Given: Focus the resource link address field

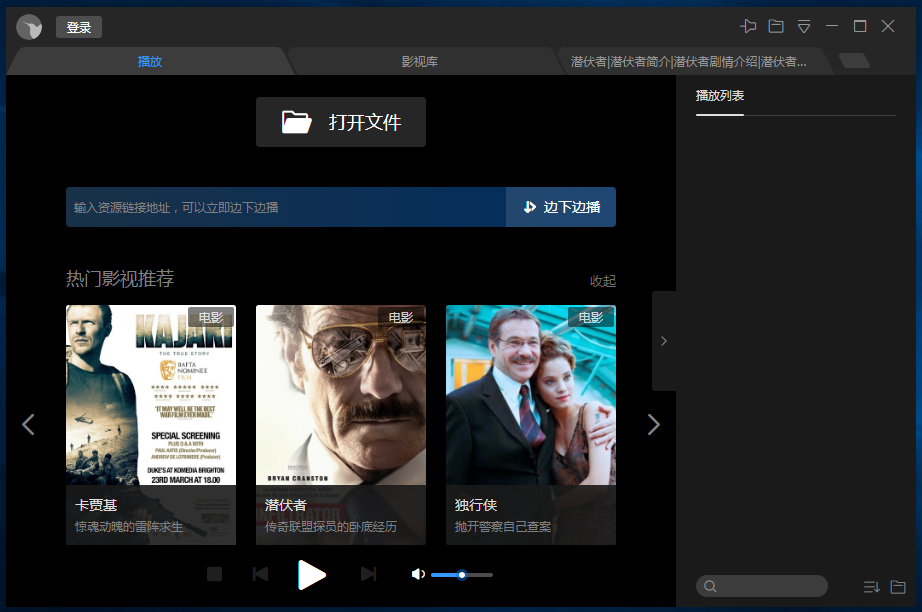Looking at the screenshot, I should [x=285, y=207].
